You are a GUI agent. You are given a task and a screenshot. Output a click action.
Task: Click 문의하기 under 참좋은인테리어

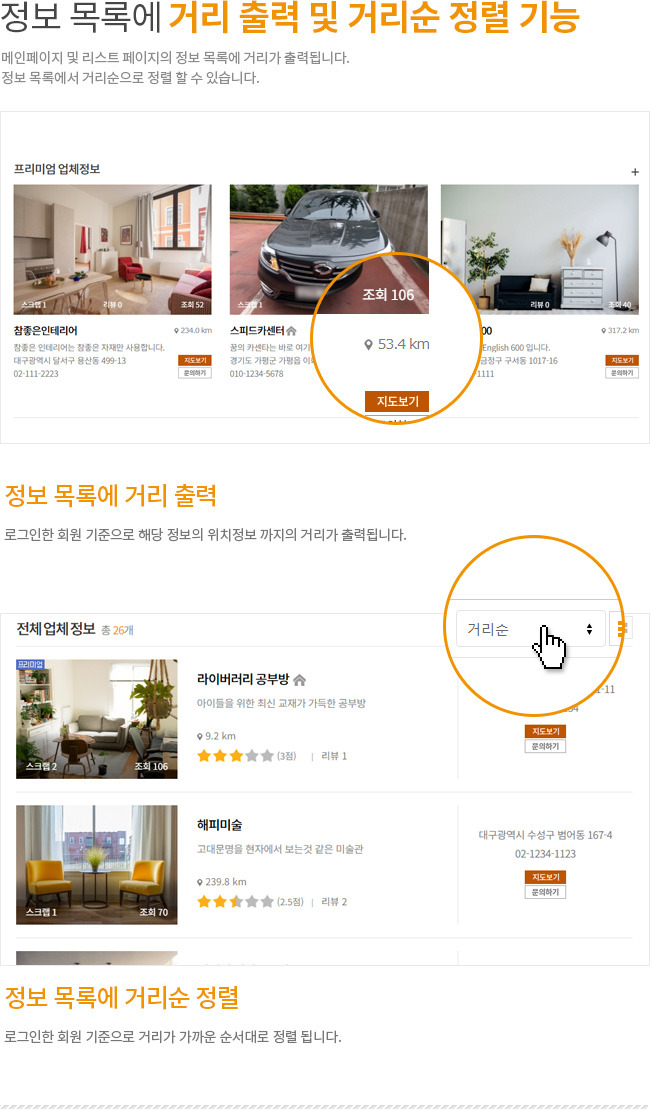[195, 373]
